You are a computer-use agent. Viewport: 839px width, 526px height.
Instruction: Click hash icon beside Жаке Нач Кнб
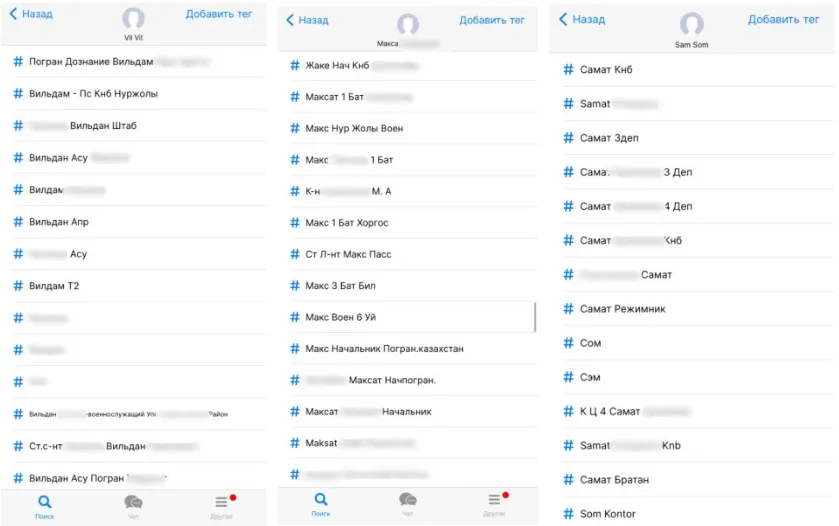(294, 66)
